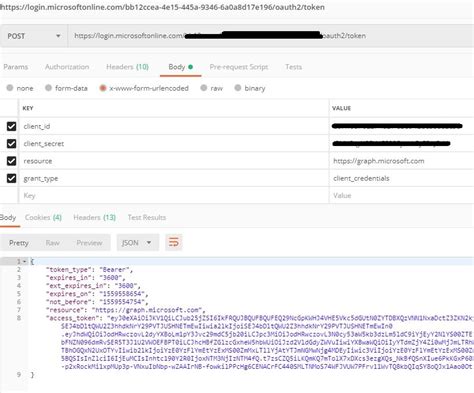Image resolution: width=474 pixels, height=393 pixels.
Task: Switch to the Tests tab
Action: 293,67
